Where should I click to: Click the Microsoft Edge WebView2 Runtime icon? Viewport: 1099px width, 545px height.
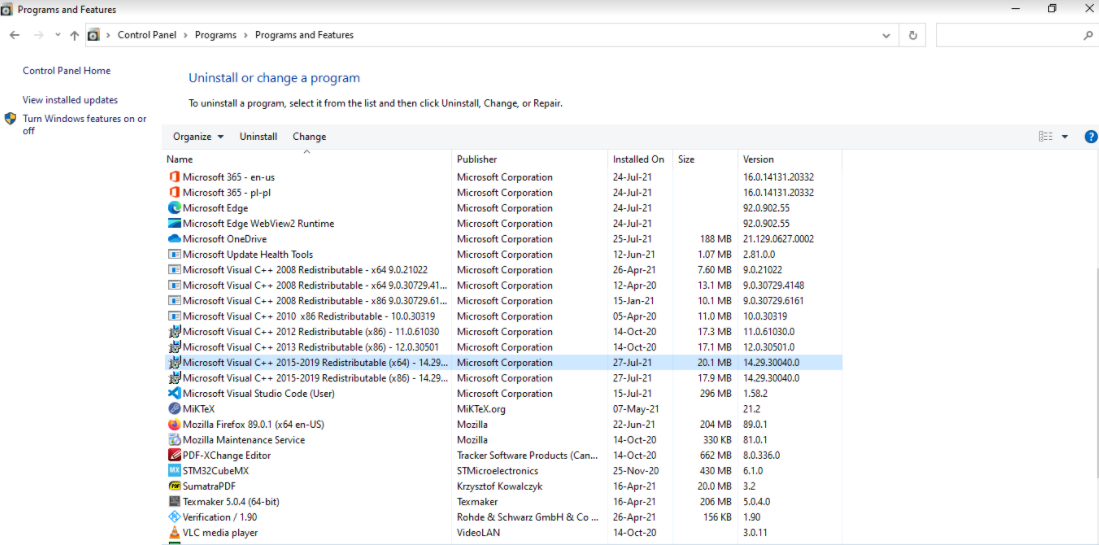click(x=175, y=223)
